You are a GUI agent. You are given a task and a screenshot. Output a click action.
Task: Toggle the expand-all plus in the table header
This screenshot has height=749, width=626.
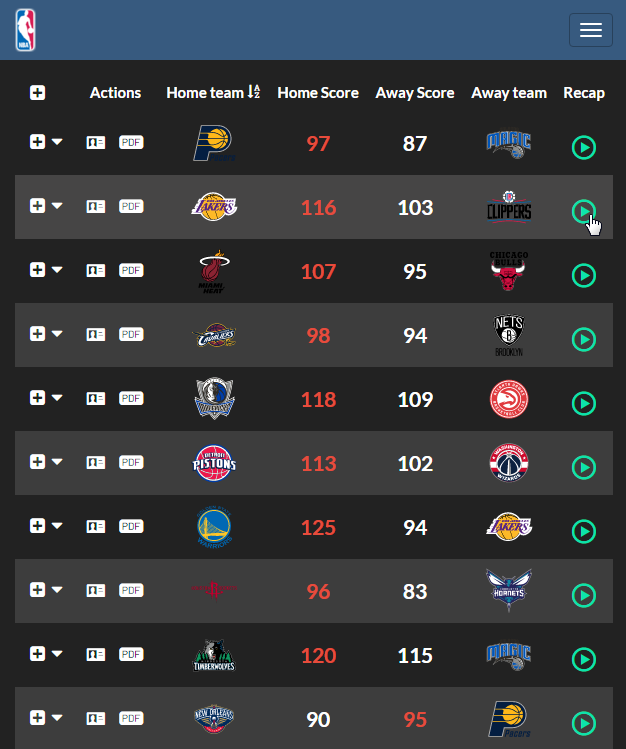click(x=37, y=93)
